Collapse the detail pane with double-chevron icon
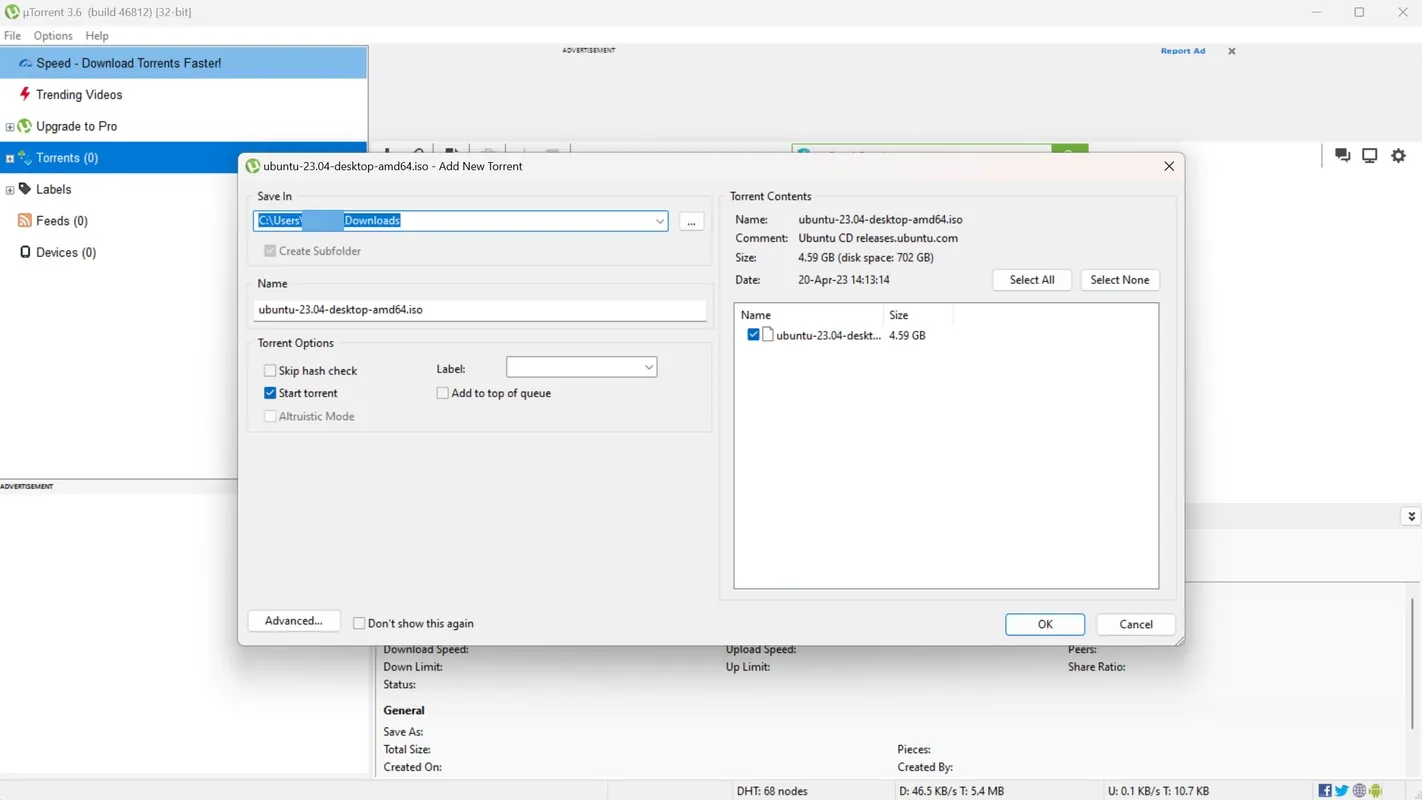 tap(1411, 517)
